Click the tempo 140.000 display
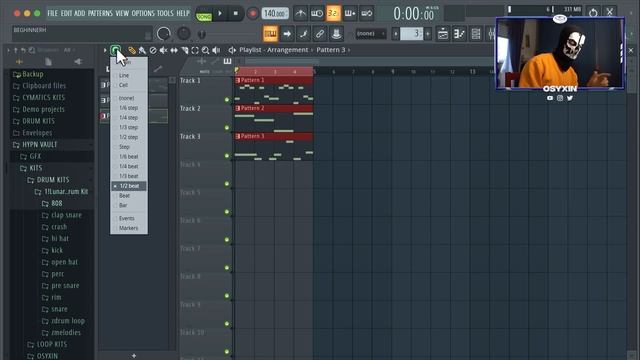The width and height of the screenshot is (640, 360). pos(275,13)
